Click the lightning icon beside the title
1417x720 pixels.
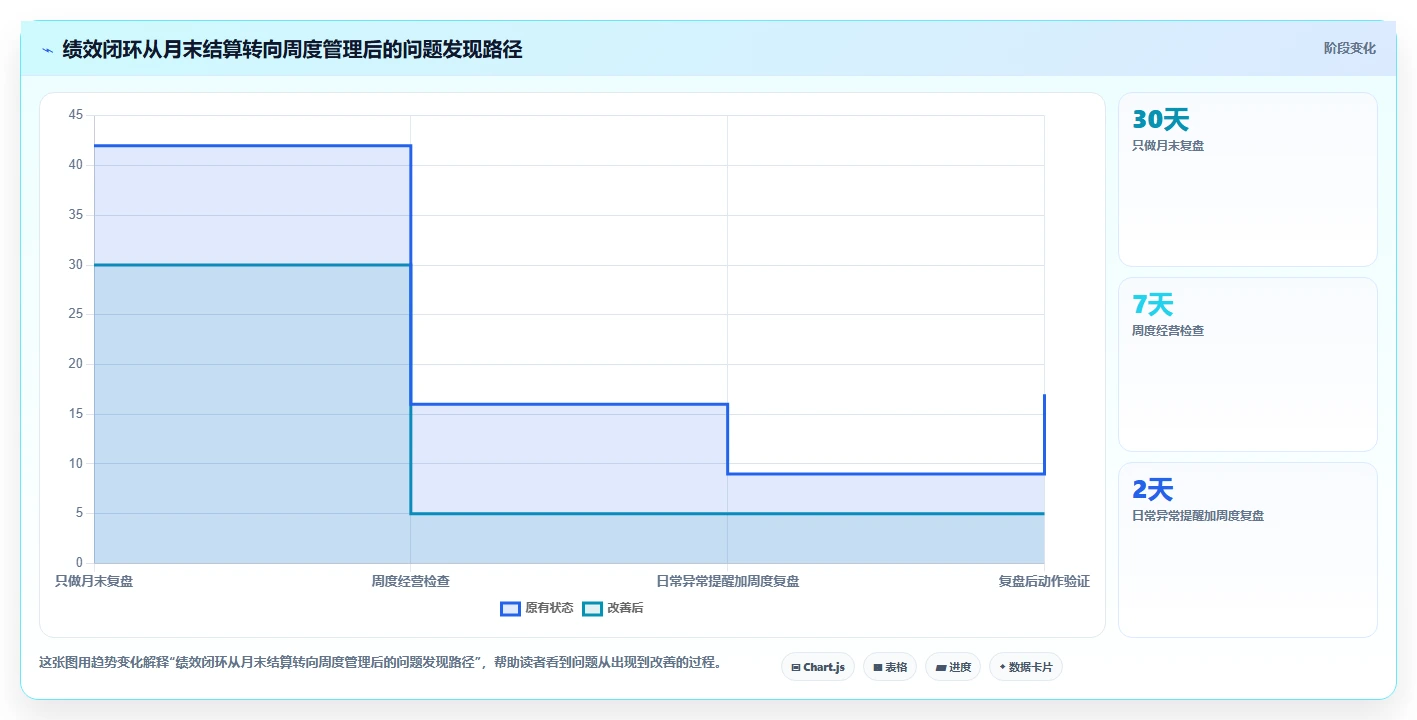pyautogui.click(x=47, y=50)
